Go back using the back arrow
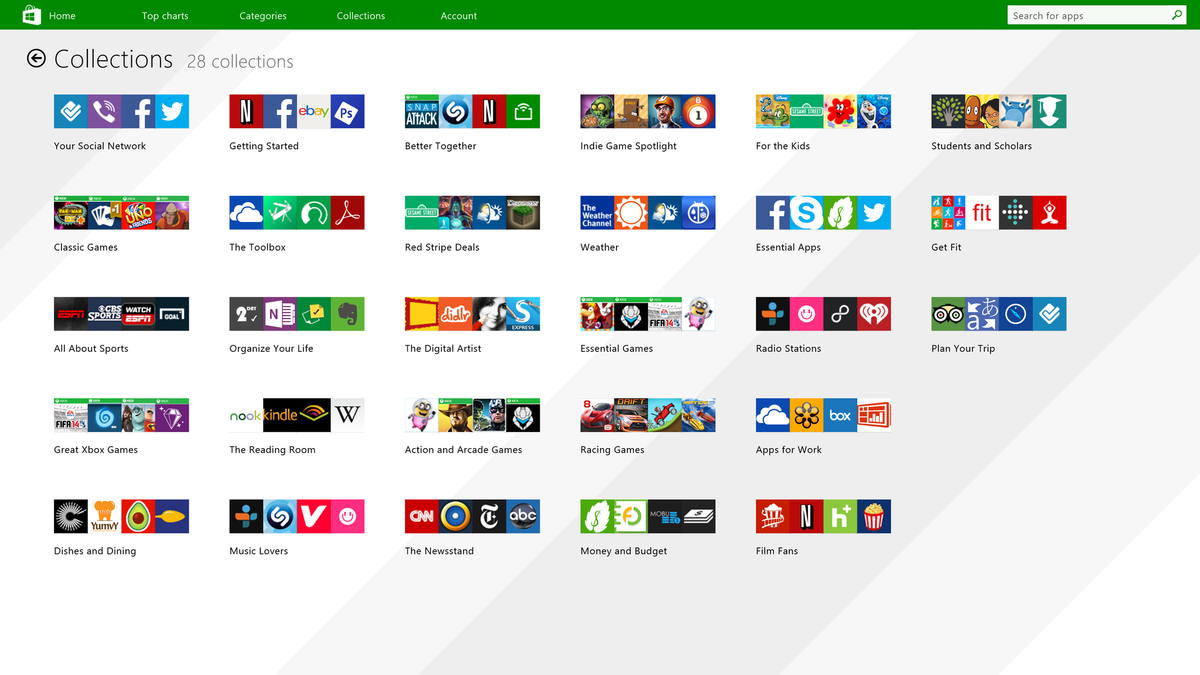The height and width of the screenshot is (675, 1200). pyautogui.click(x=37, y=59)
